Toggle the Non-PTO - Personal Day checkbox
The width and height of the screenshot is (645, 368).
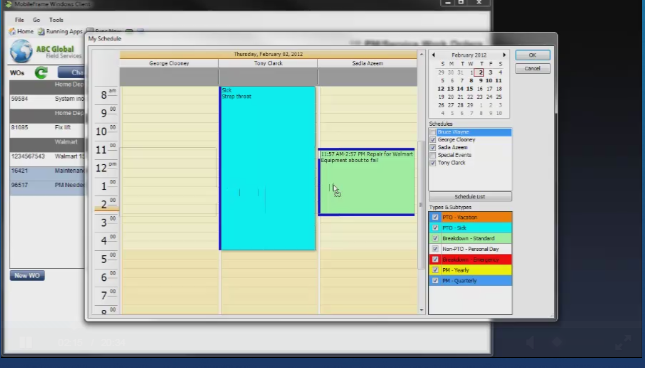[435, 249]
